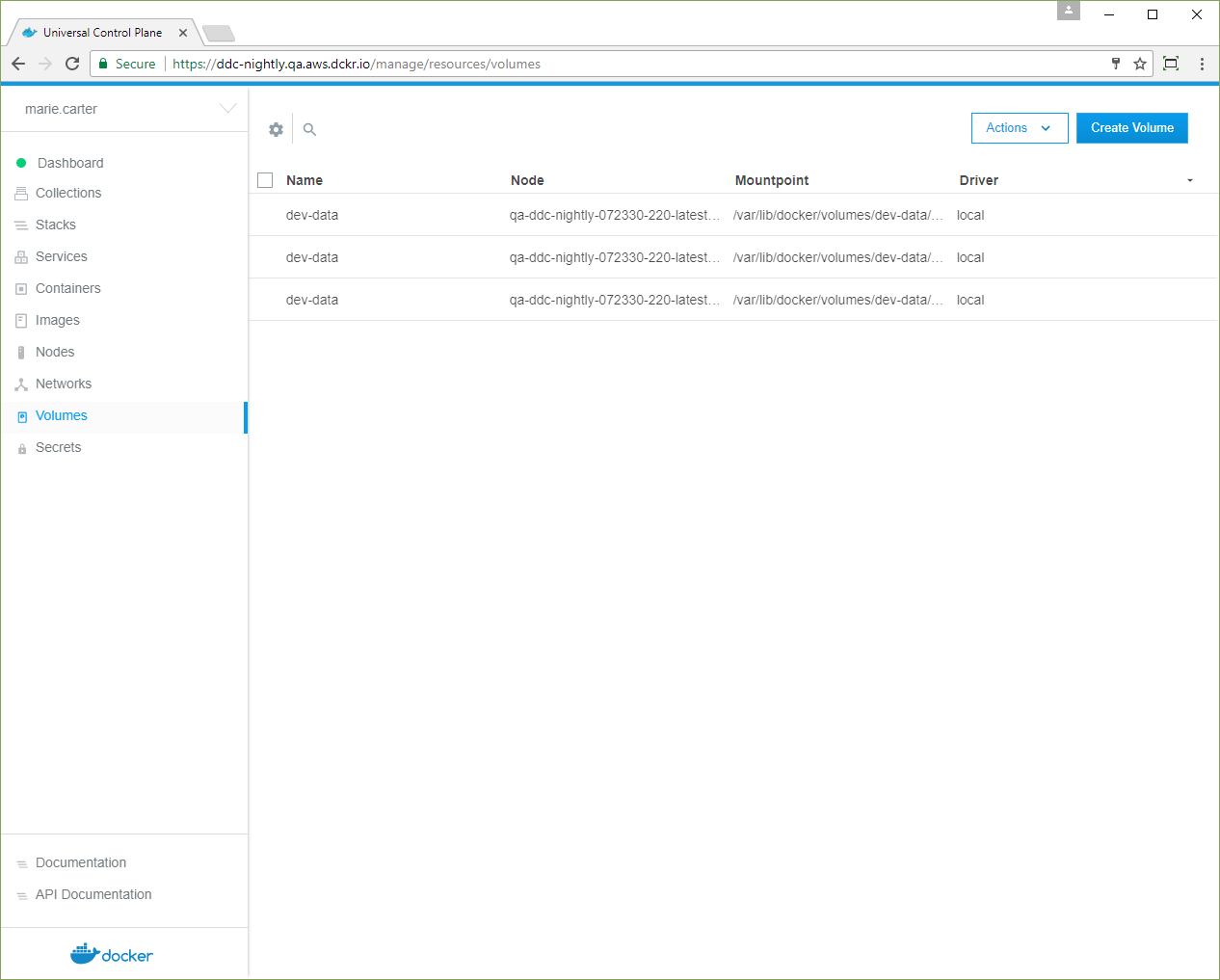Viewport: 1220px width, 980px height.
Task: Click the browser reload icon
Action: tap(72, 64)
